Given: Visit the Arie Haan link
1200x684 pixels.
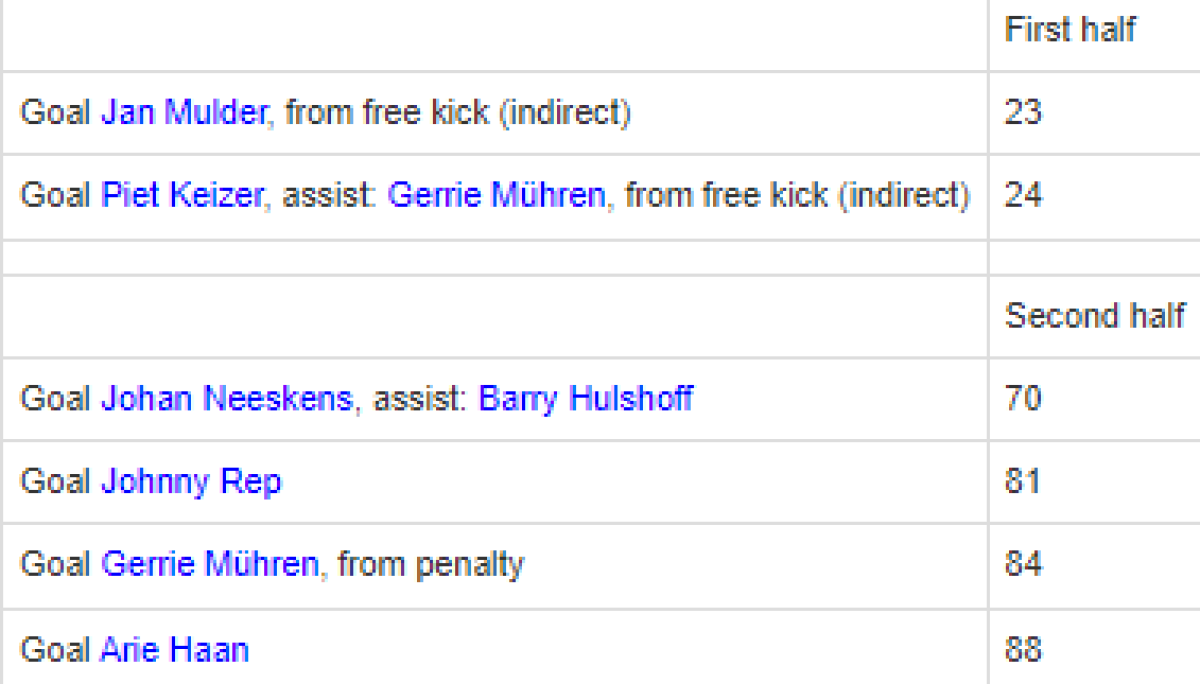Looking at the screenshot, I should pos(174,651).
